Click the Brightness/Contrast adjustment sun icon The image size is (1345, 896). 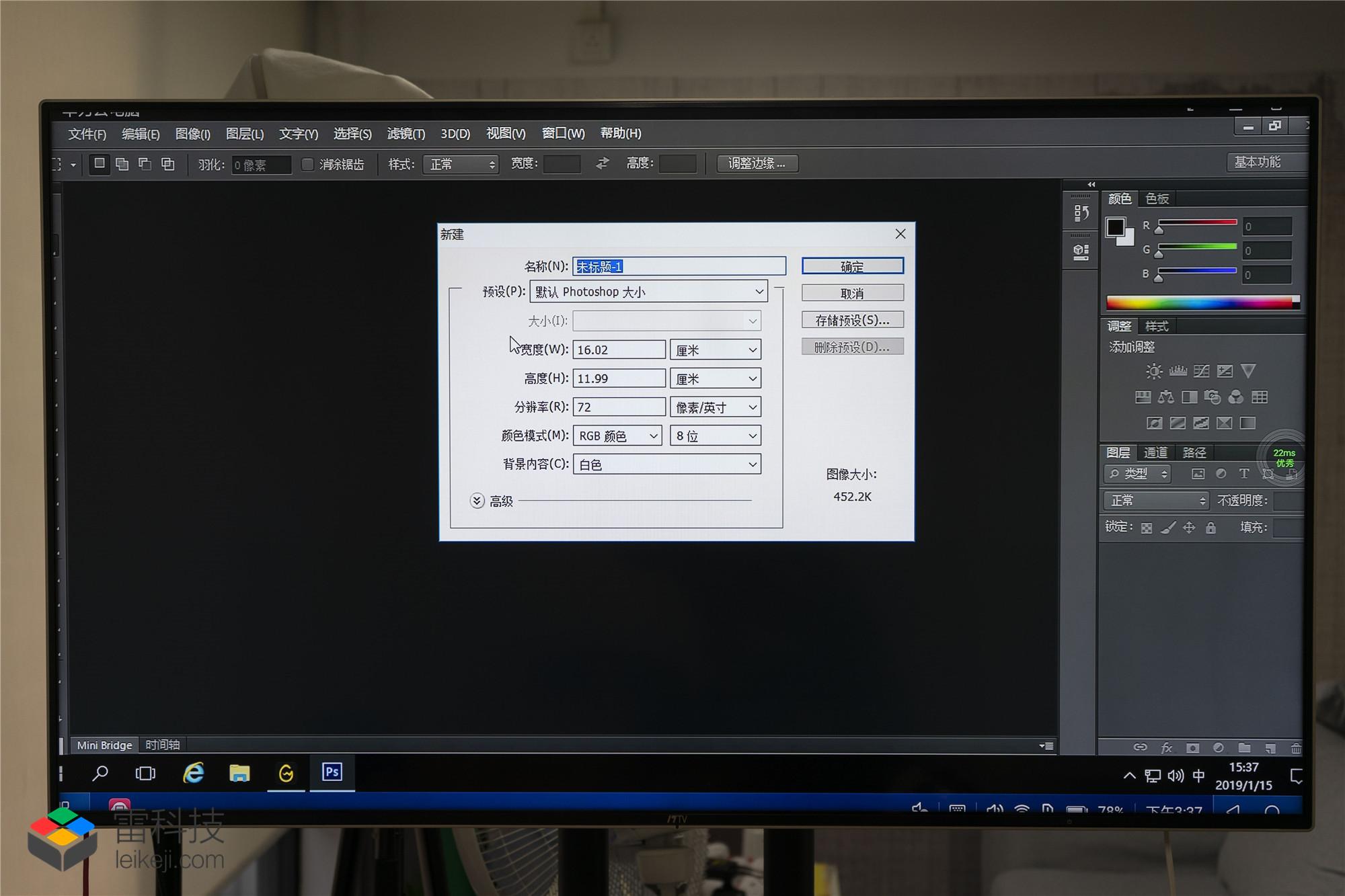coord(1154,371)
